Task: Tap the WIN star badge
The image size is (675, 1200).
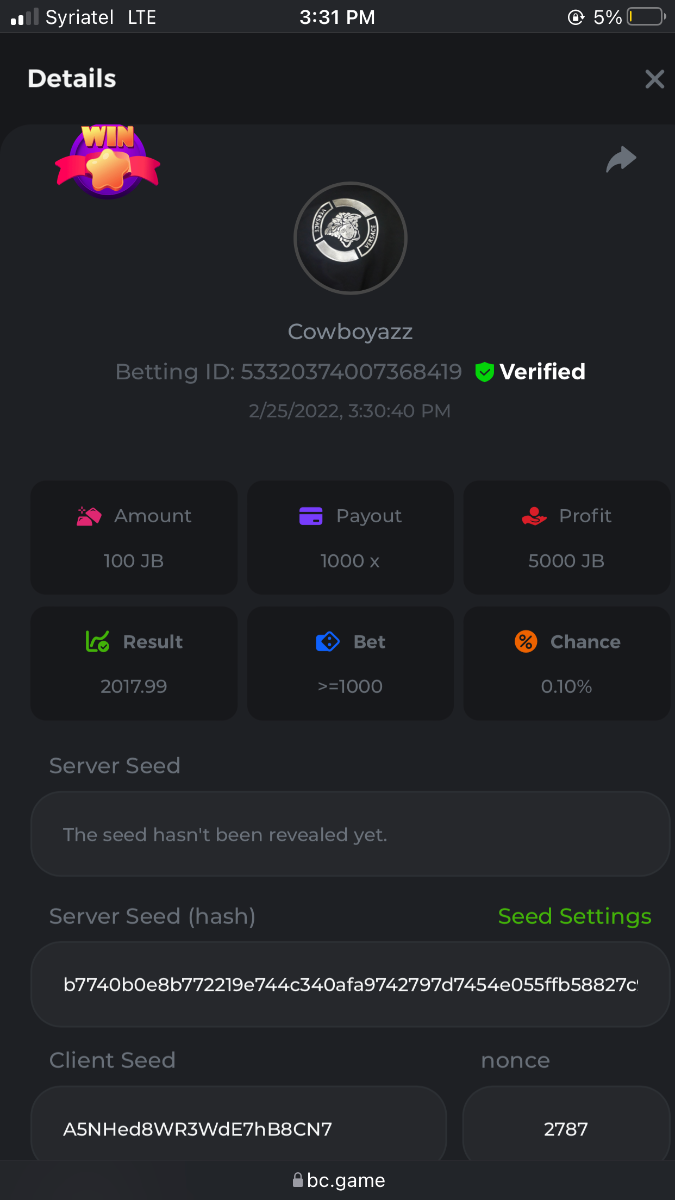Action: point(107,161)
